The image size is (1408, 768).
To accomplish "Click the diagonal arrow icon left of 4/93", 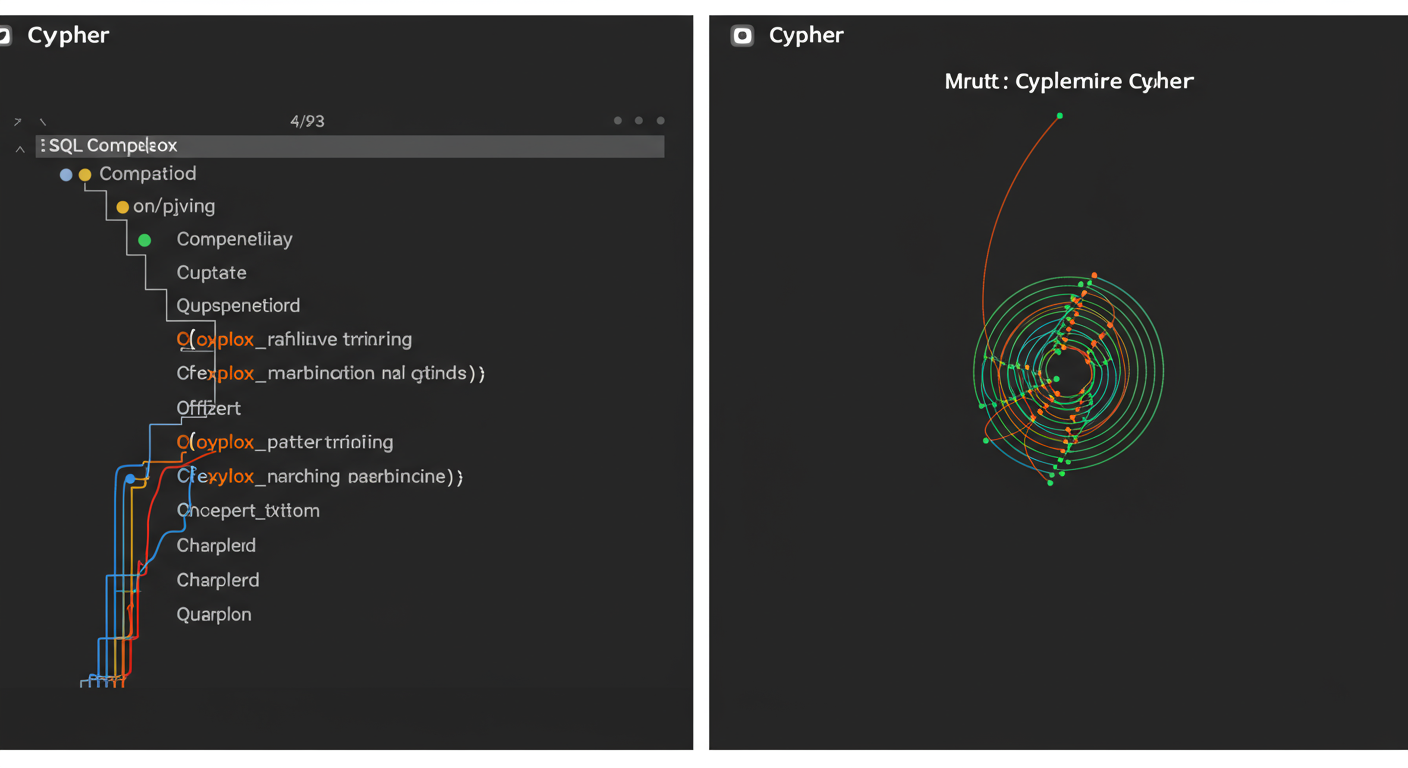I will point(17,122).
